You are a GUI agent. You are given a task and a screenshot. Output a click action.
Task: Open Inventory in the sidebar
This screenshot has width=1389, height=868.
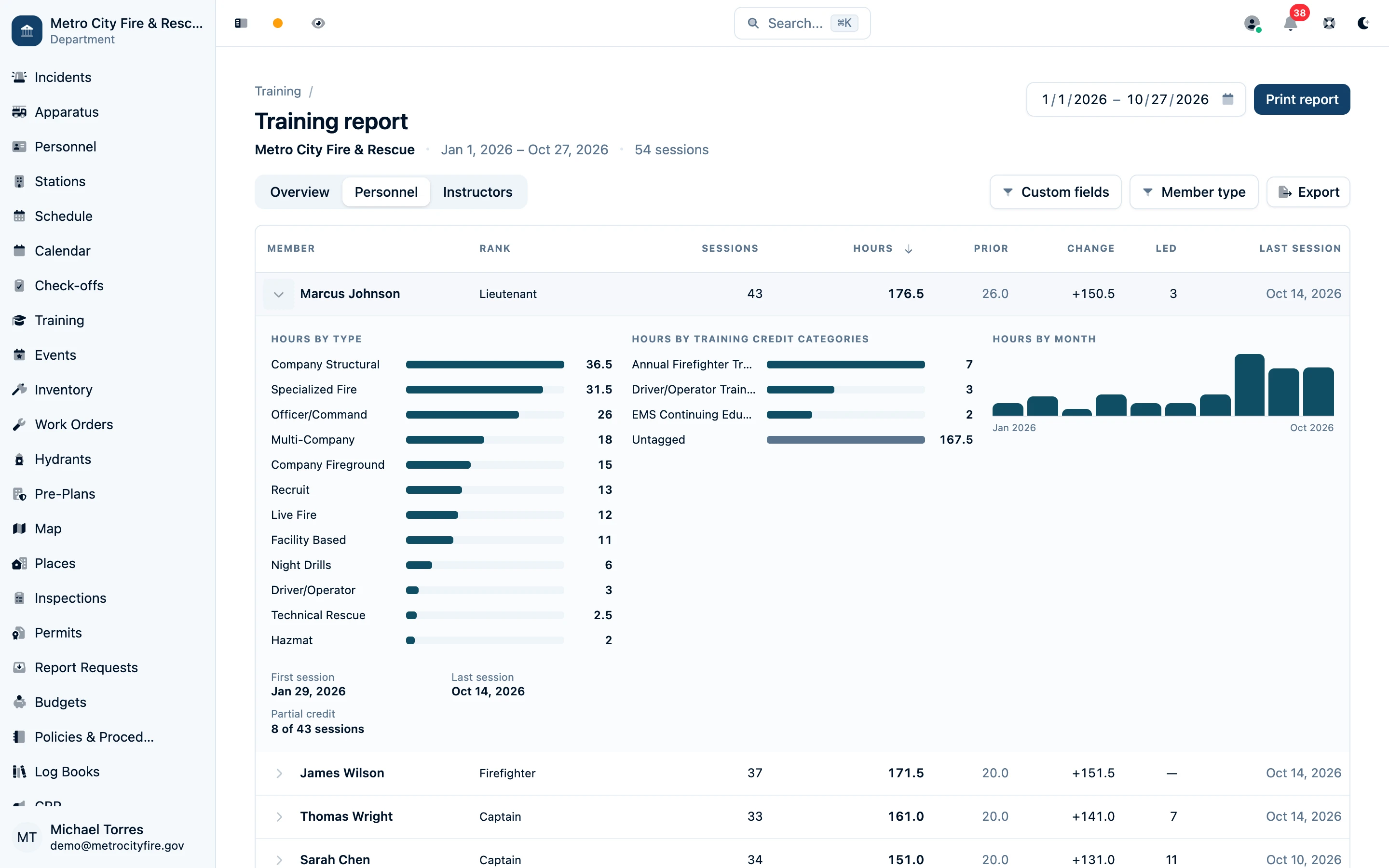tap(108, 390)
